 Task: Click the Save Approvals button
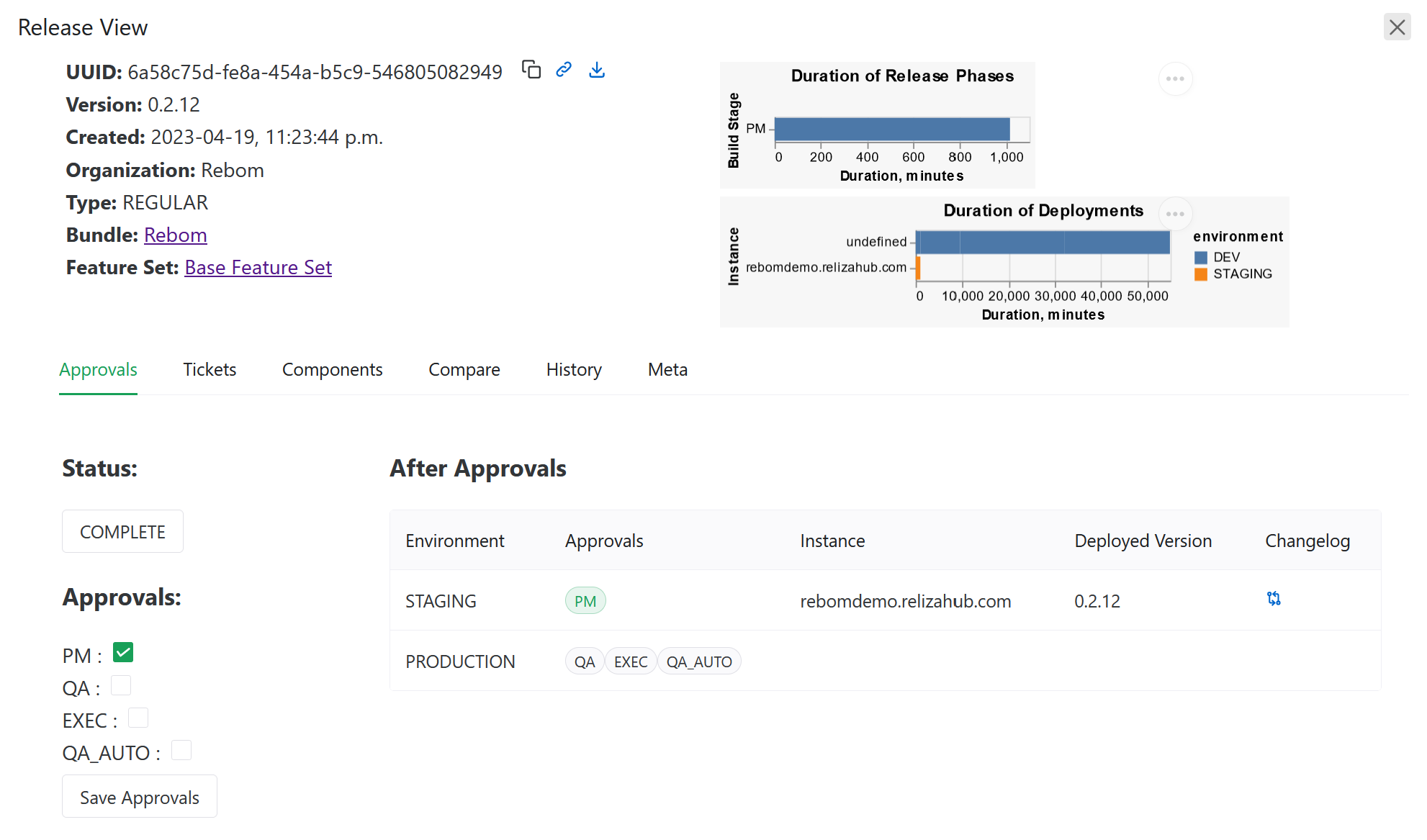(140, 797)
